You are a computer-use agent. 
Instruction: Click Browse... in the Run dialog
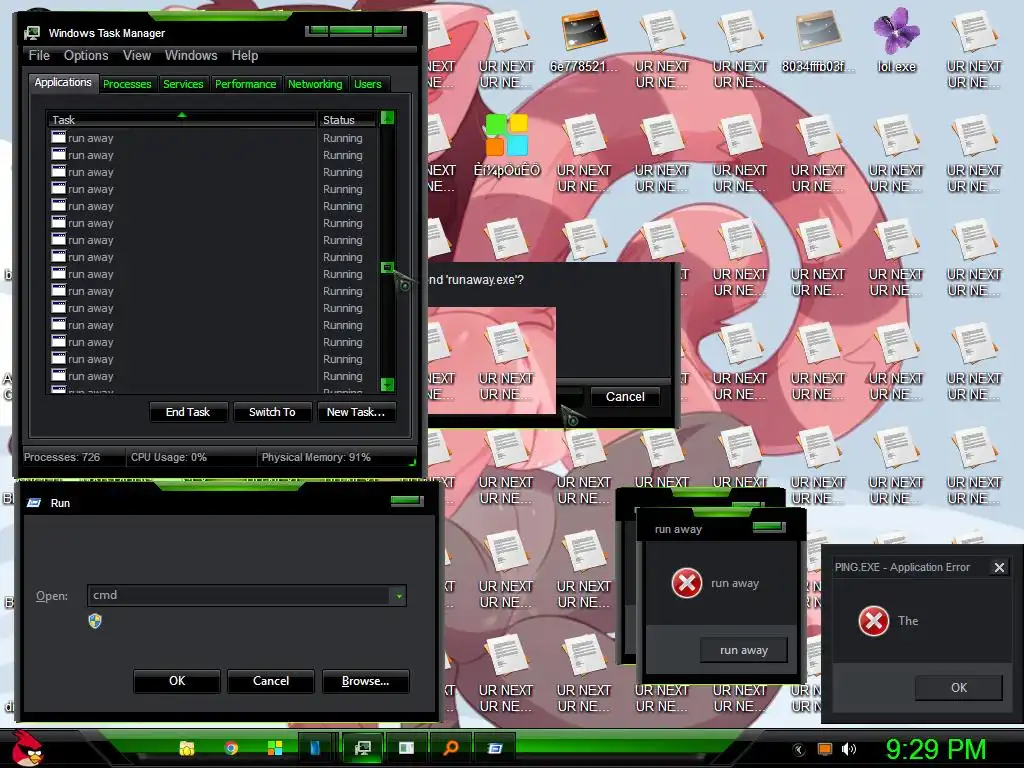click(366, 680)
